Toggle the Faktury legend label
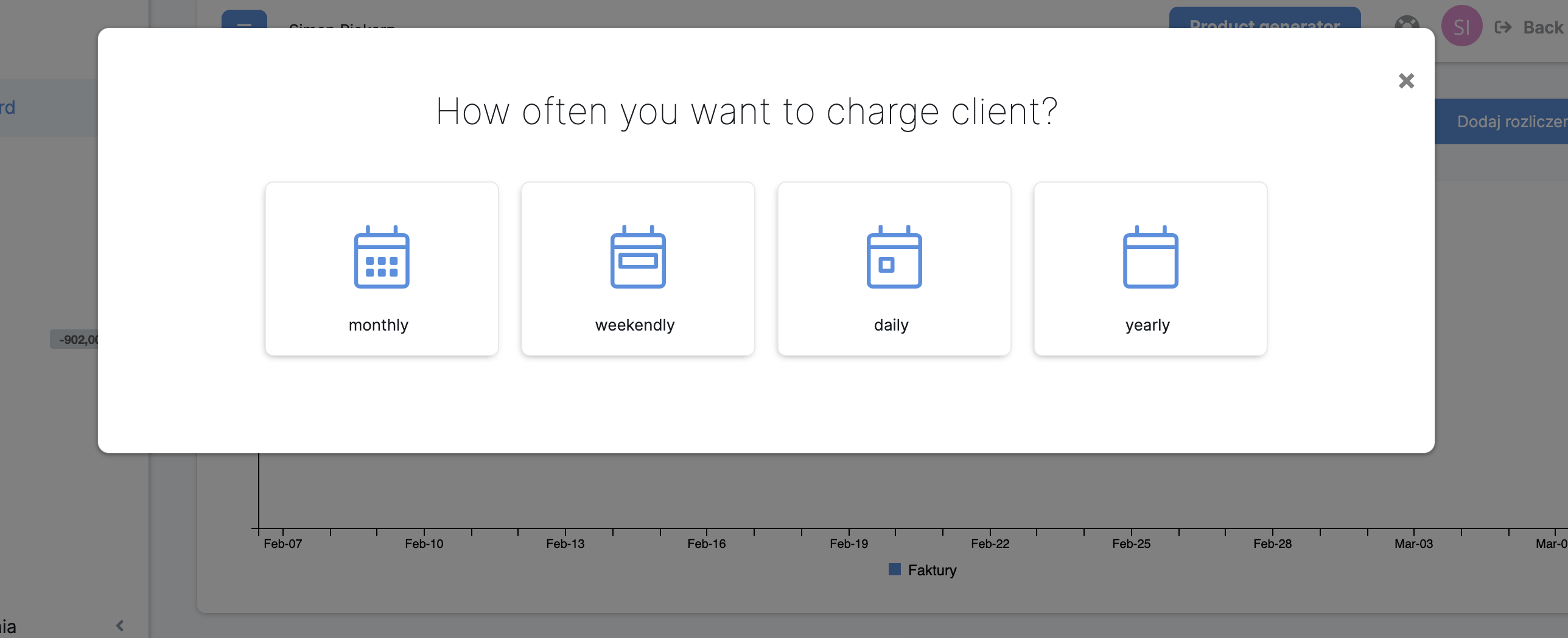Screen dimensions: 1568x638 pyautogui.click(x=932, y=570)
